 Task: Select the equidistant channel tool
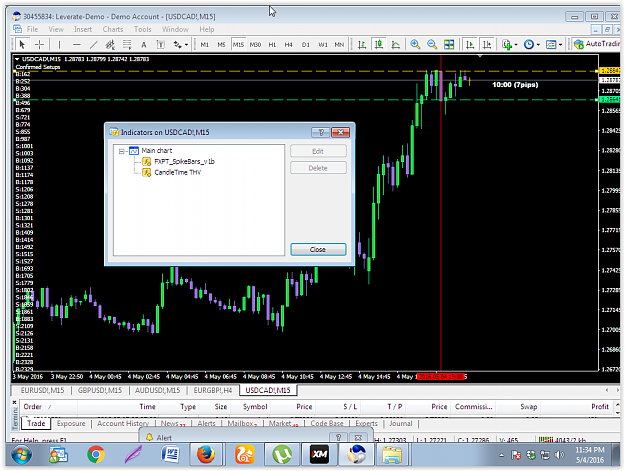[x=110, y=44]
